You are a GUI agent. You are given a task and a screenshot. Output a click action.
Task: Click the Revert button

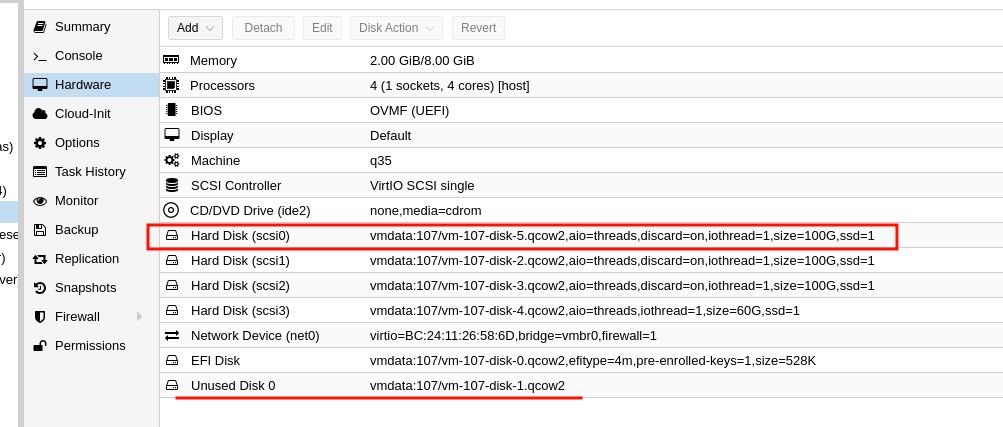coord(478,28)
